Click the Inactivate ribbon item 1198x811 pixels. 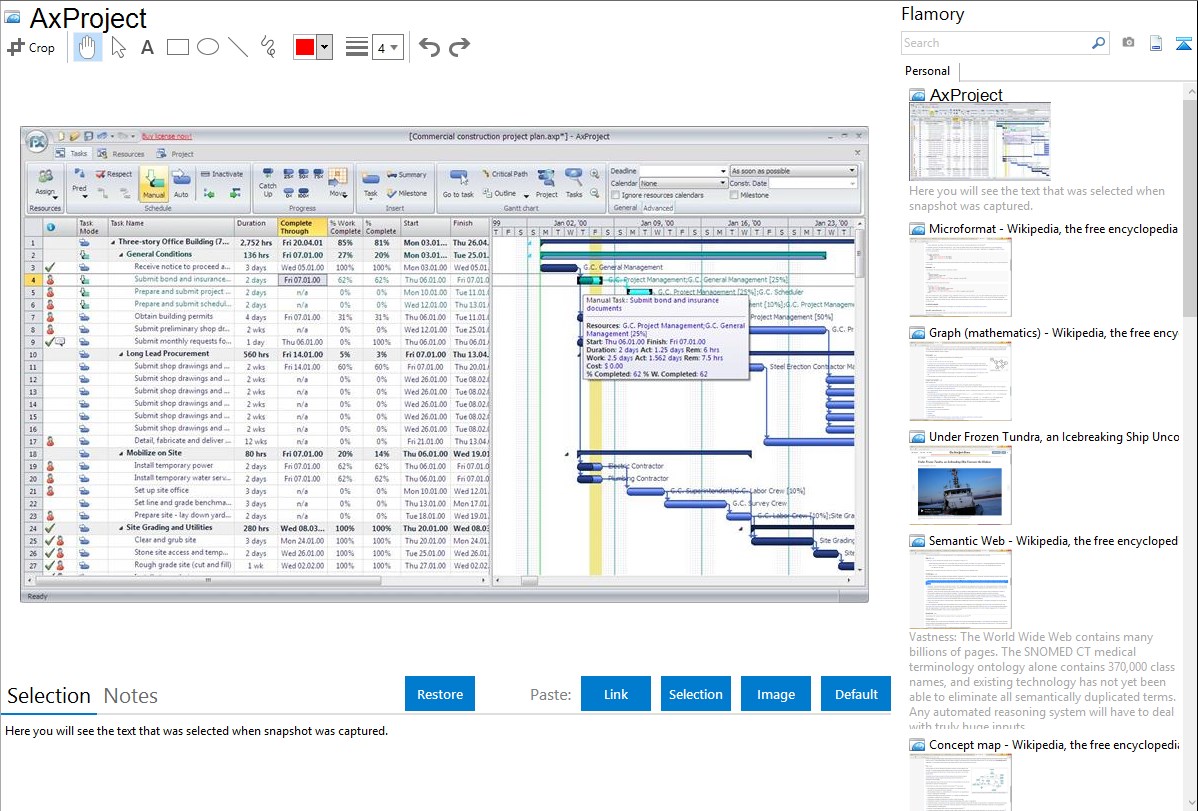click(x=222, y=174)
